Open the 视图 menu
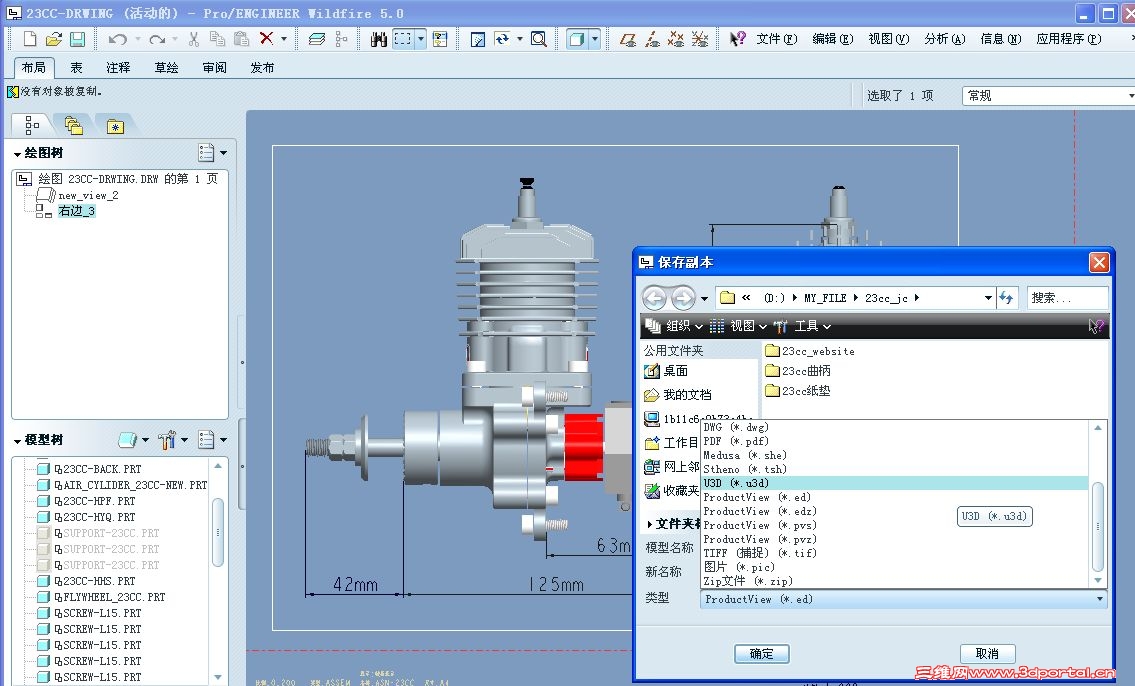Viewport: 1135px width, 686px height. 888,39
